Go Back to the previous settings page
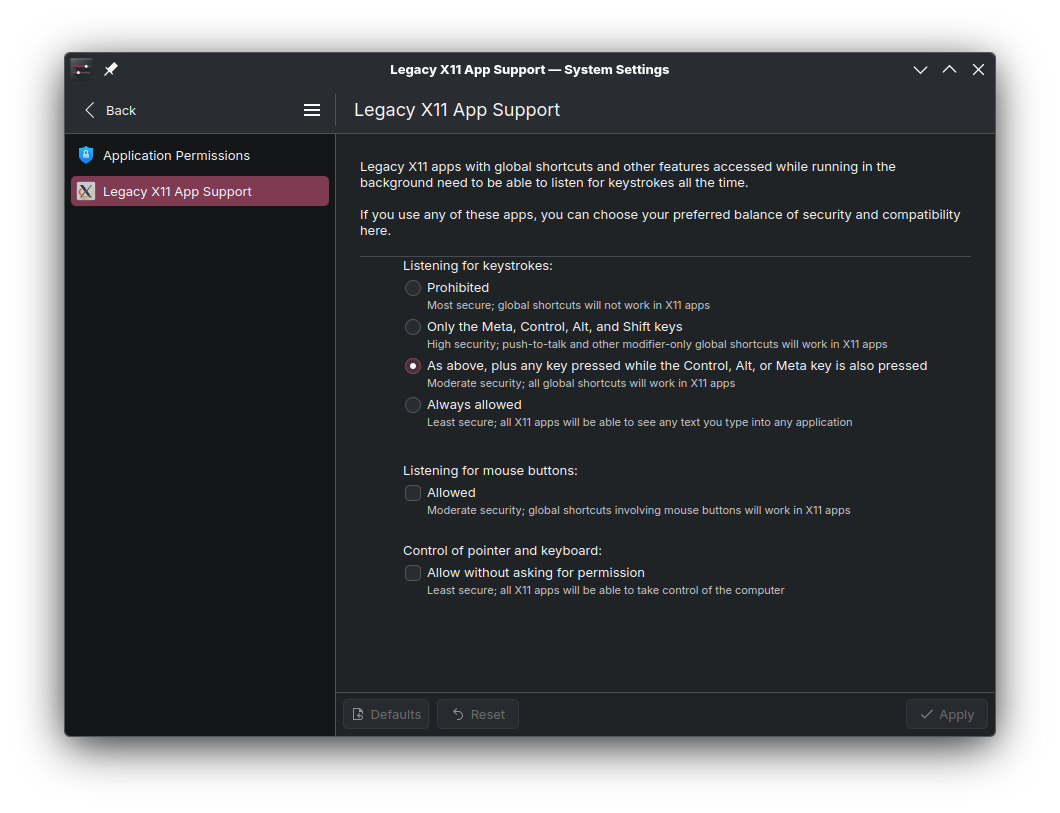The height and width of the screenshot is (813, 1060). (111, 110)
